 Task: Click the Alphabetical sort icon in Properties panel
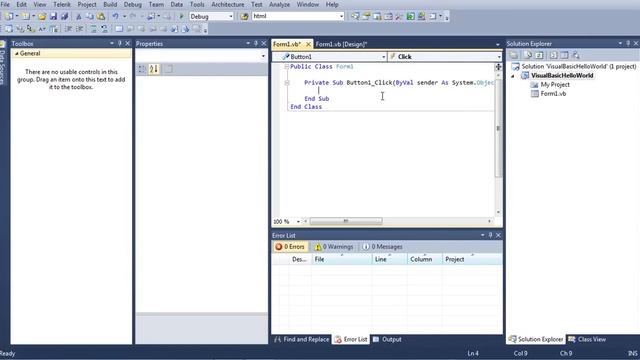[x=154, y=69]
